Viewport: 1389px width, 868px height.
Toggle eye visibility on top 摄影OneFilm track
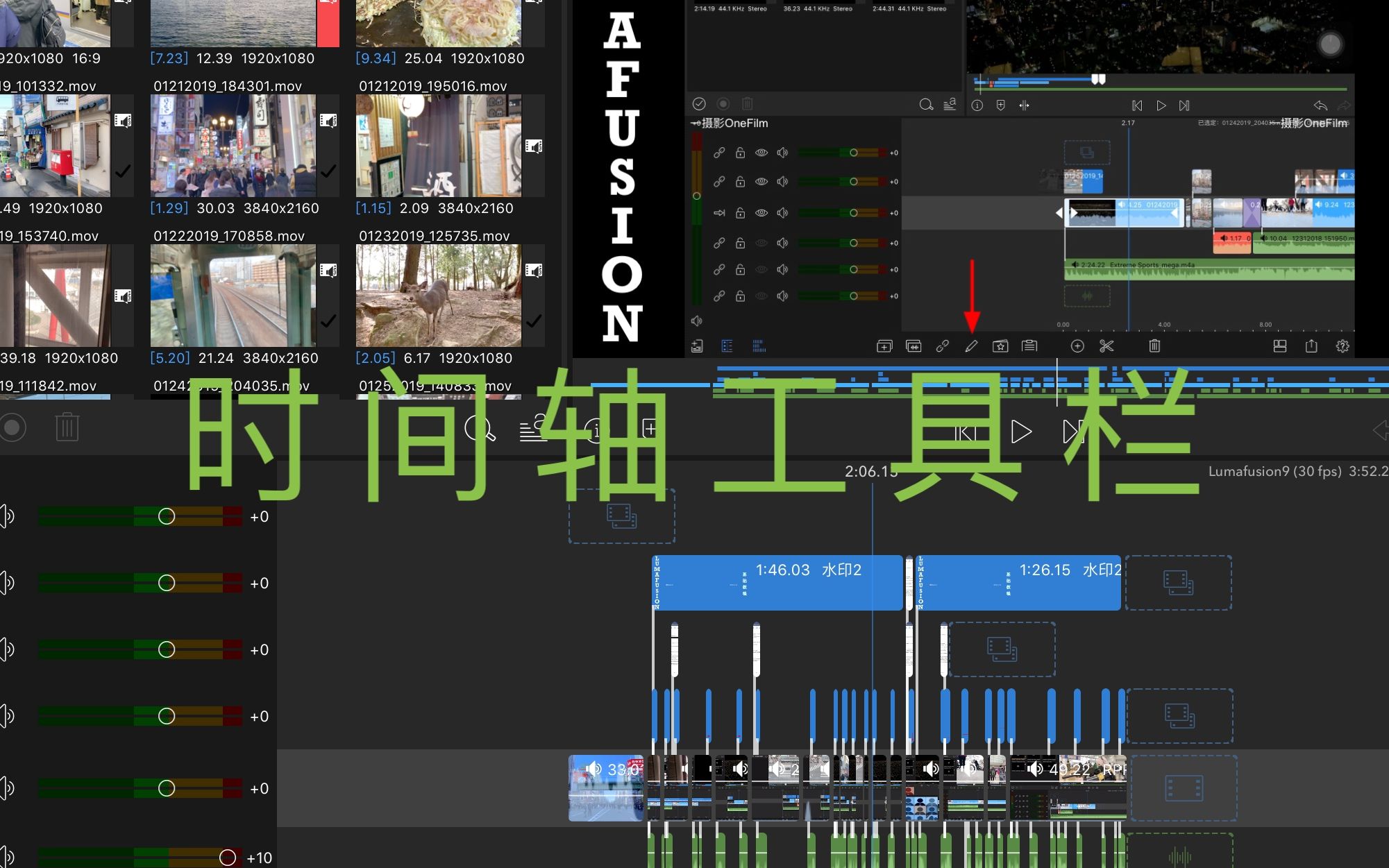[761, 153]
